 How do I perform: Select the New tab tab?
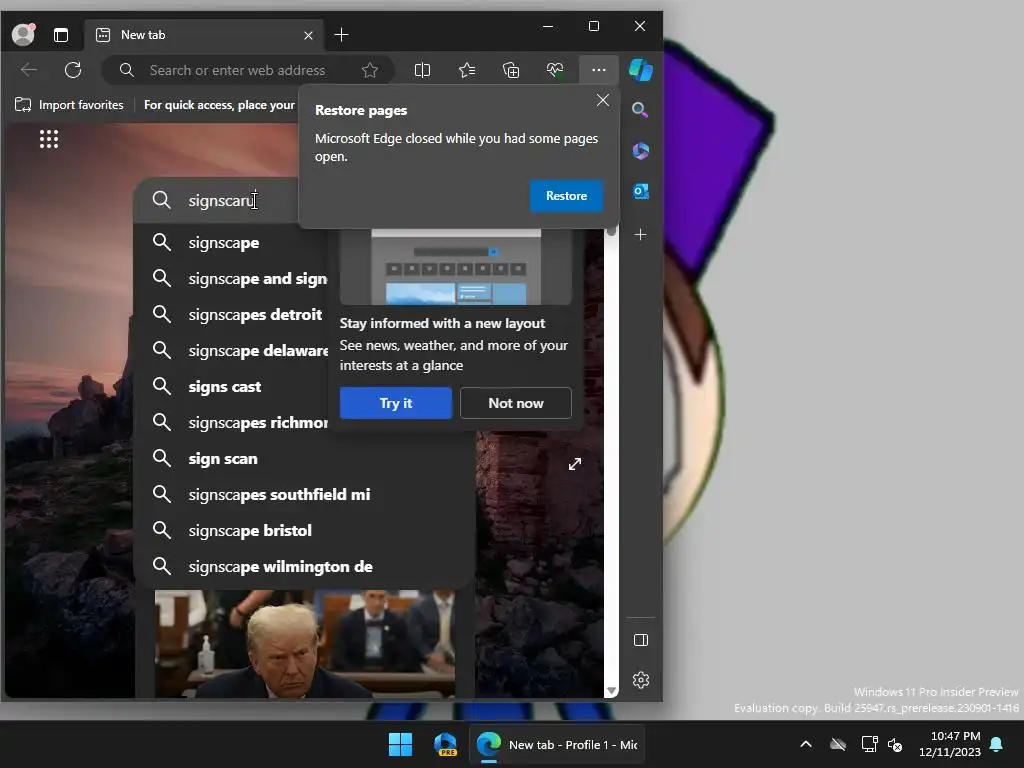click(x=204, y=35)
